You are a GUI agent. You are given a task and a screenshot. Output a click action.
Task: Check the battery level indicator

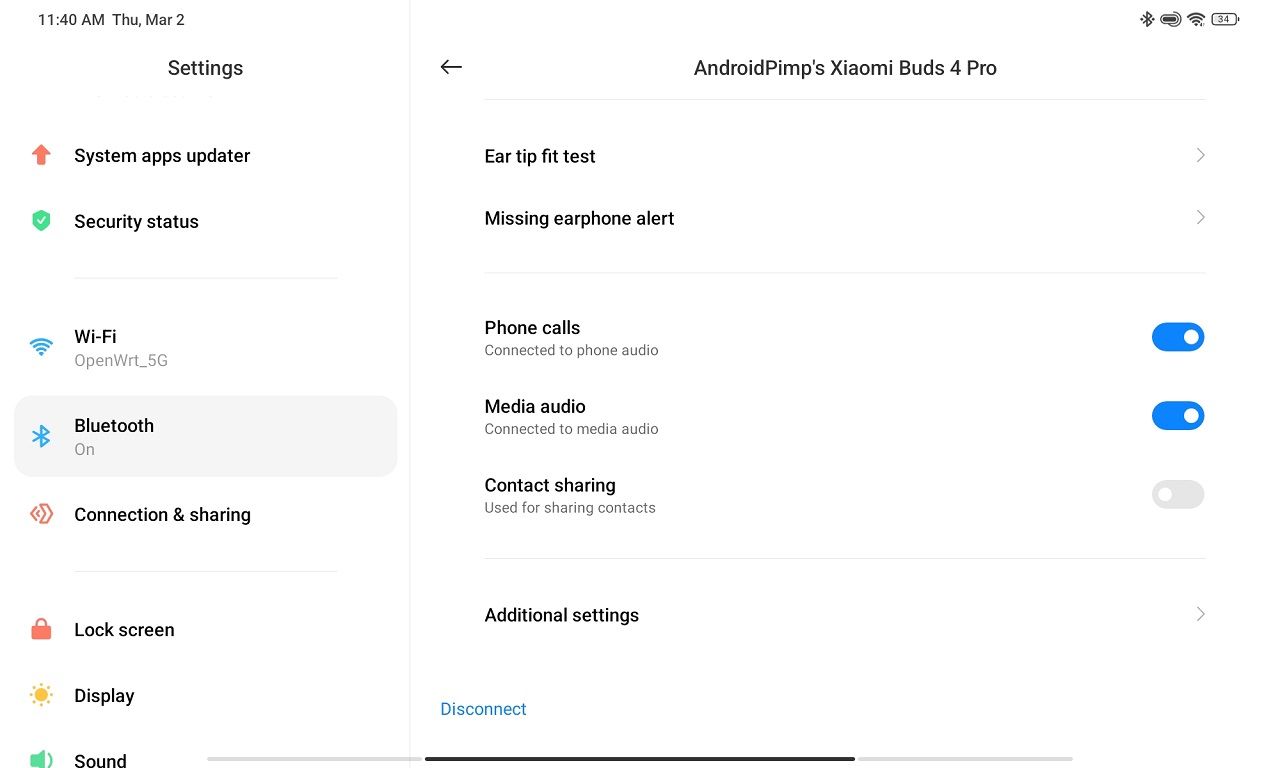tap(1224, 18)
